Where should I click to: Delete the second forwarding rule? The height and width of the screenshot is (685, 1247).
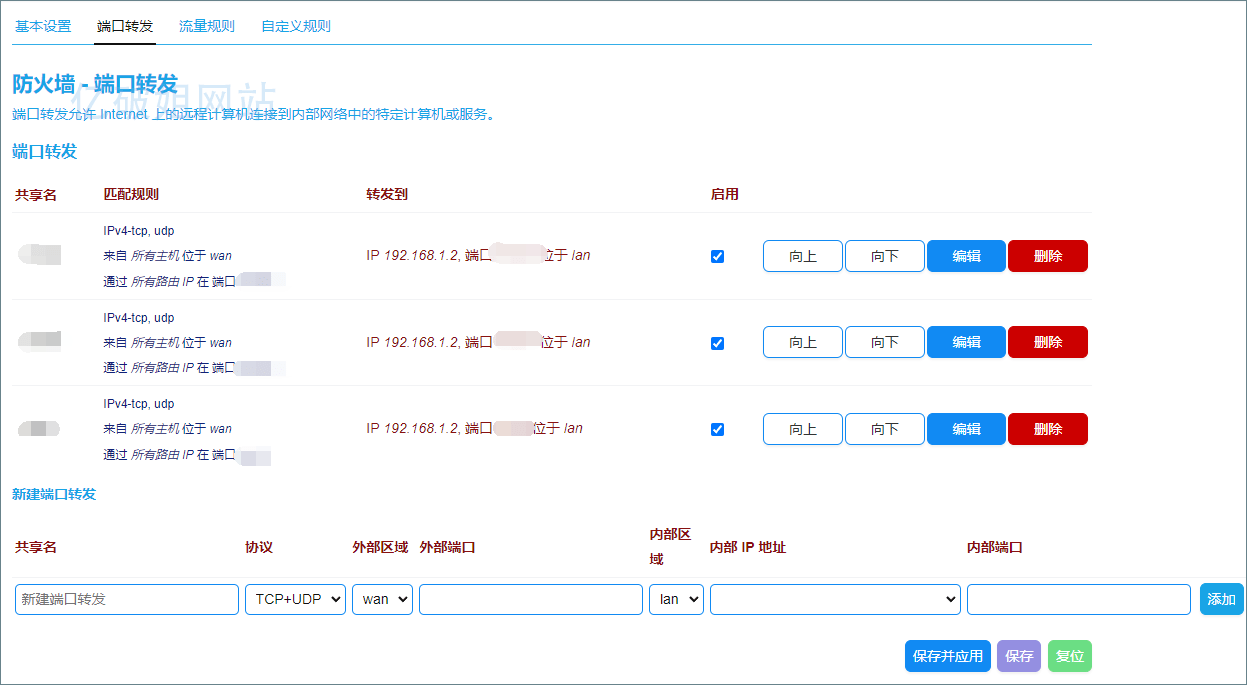coord(1047,342)
